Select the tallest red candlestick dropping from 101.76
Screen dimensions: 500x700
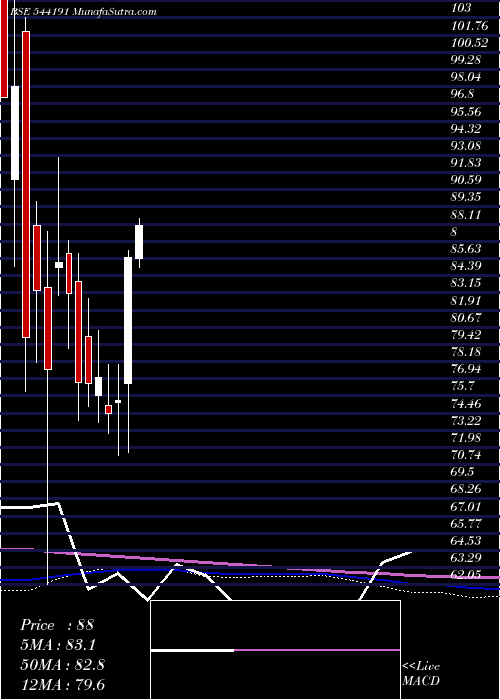(x=26, y=184)
